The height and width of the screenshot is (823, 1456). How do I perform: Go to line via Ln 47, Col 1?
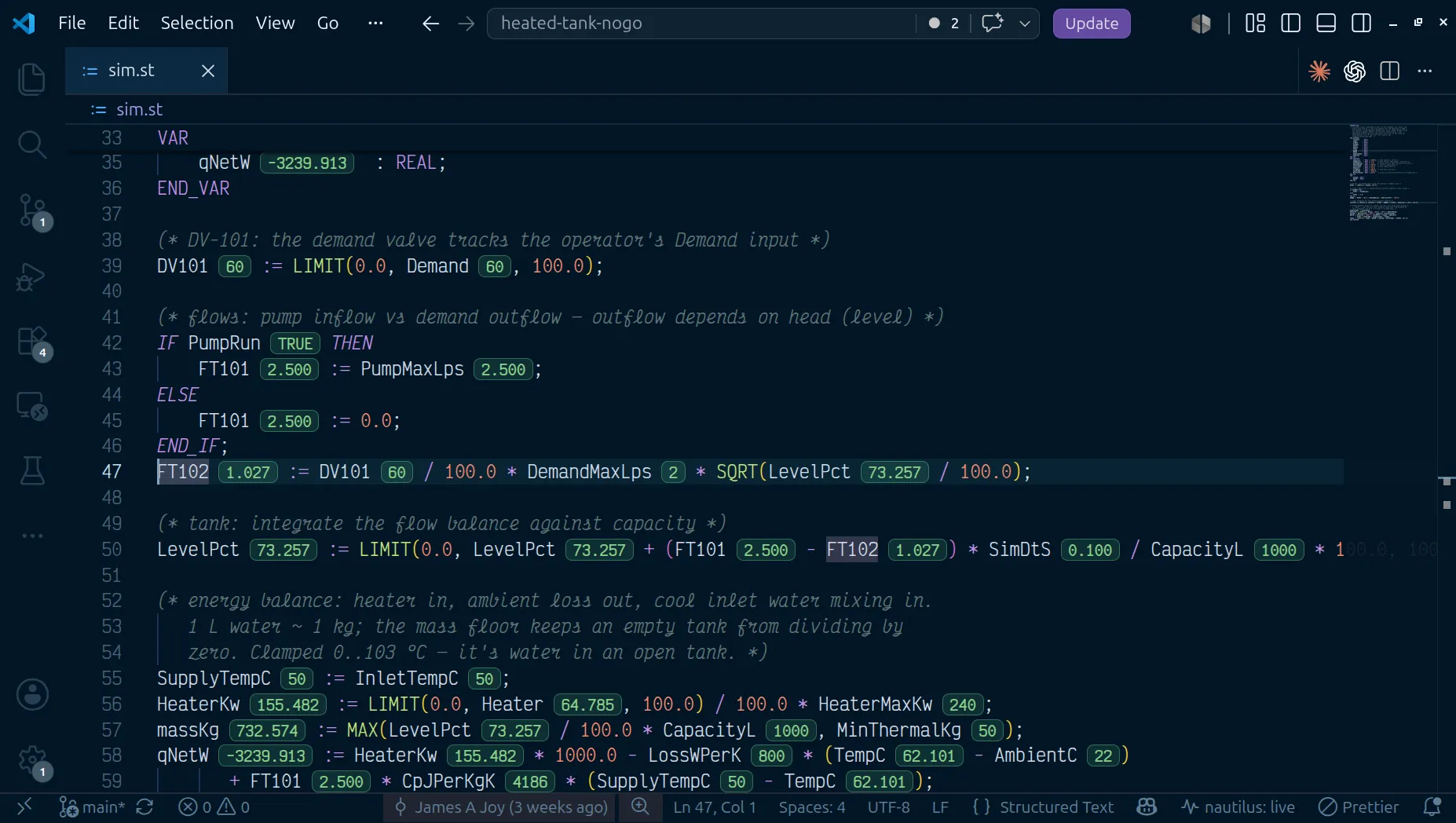pyautogui.click(x=714, y=807)
